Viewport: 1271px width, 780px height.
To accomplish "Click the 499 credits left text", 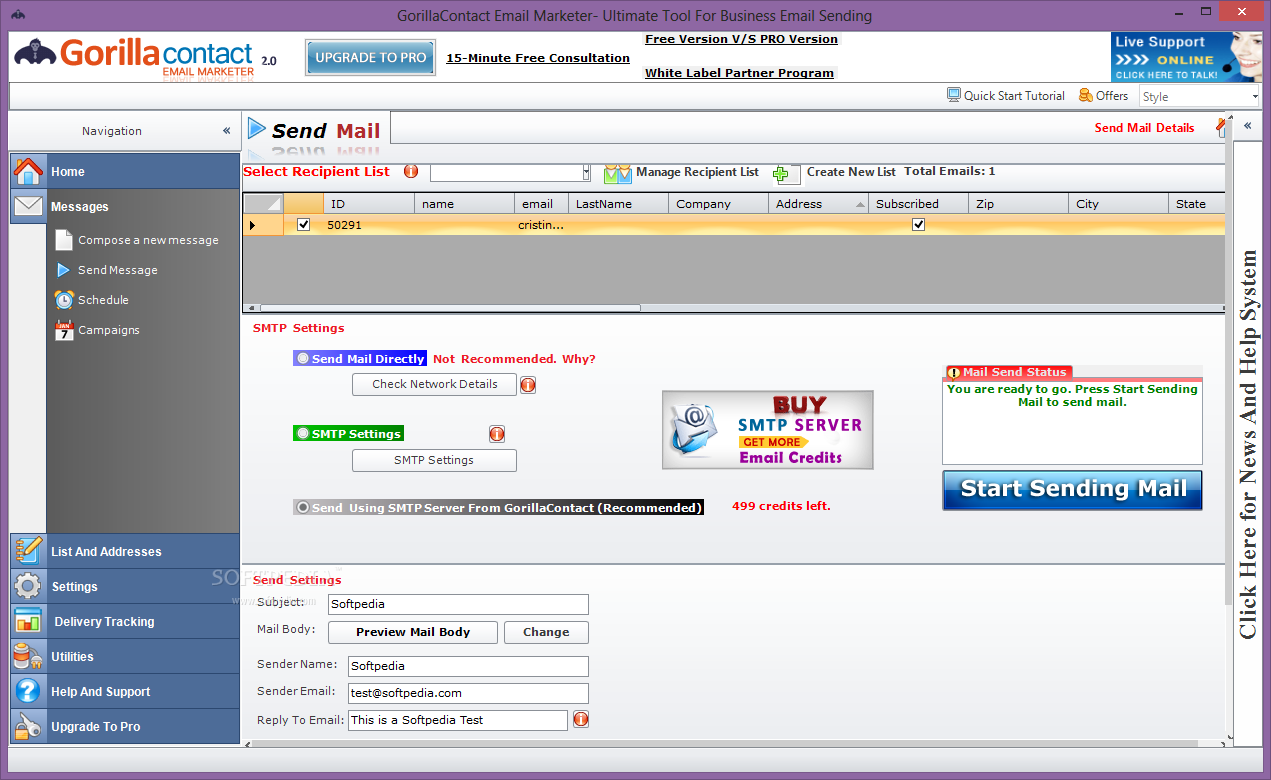I will 781,506.
